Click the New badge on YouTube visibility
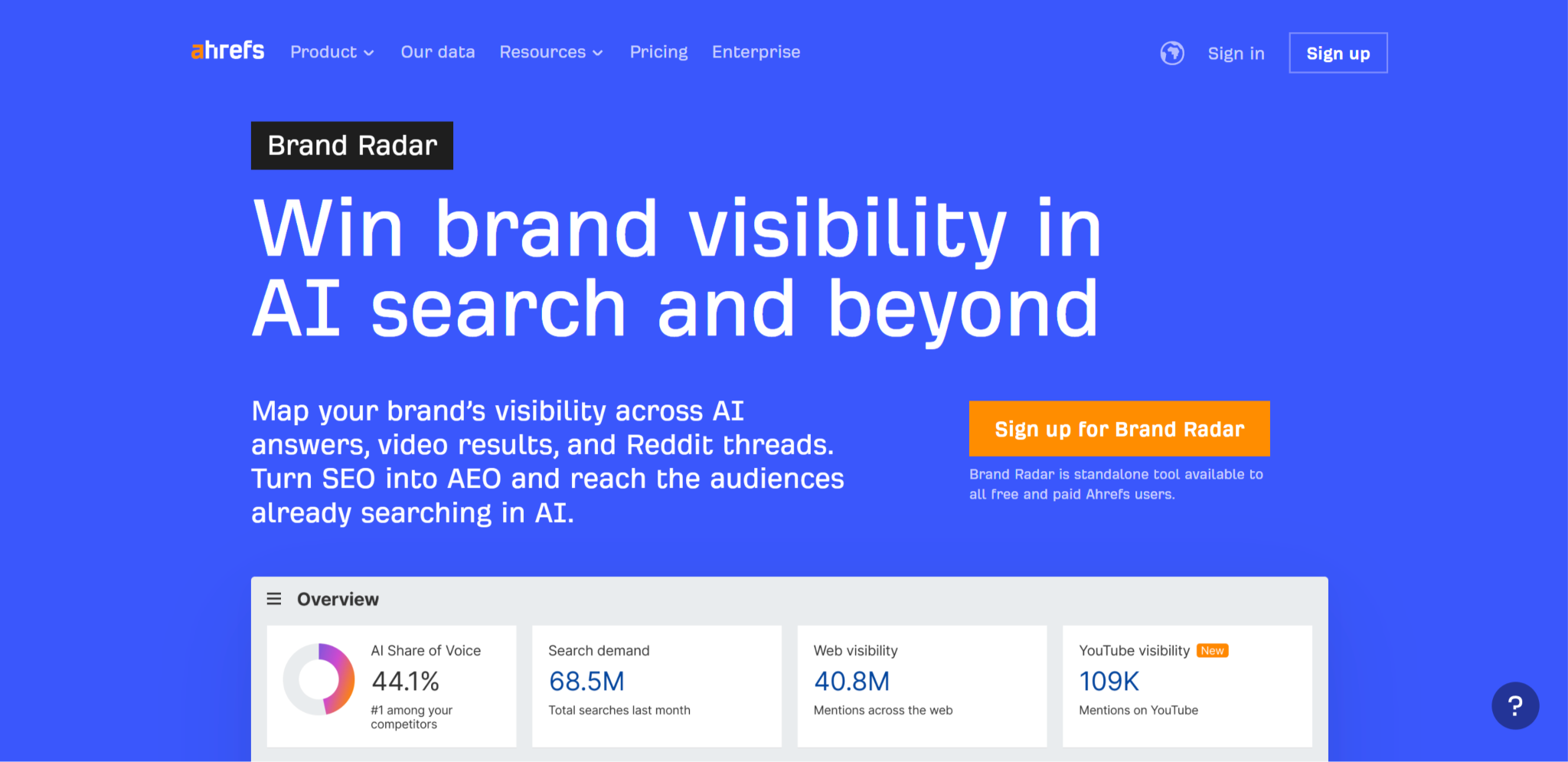The image size is (1568, 762). (x=1213, y=650)
